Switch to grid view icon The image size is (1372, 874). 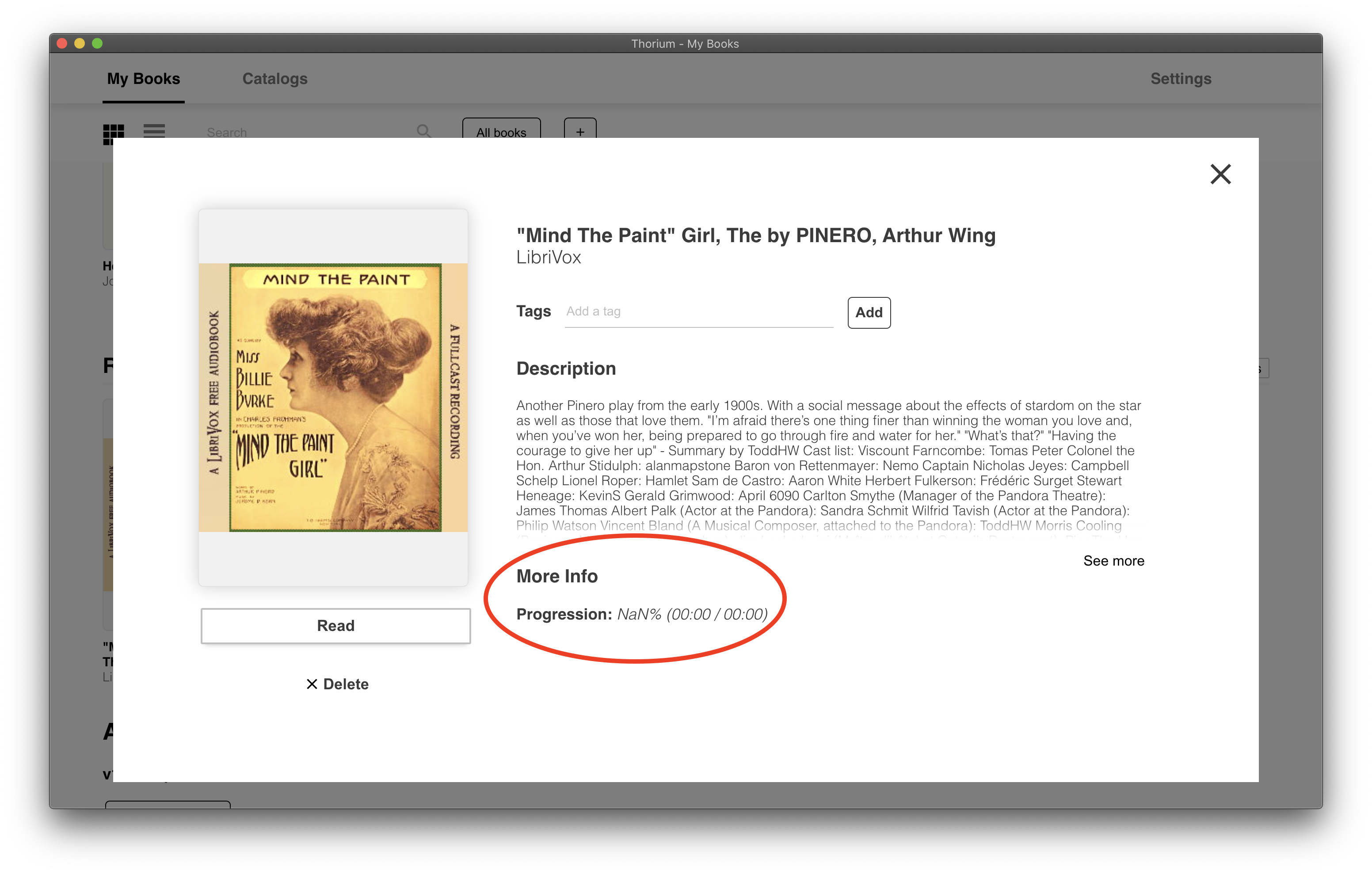point(114,133)
